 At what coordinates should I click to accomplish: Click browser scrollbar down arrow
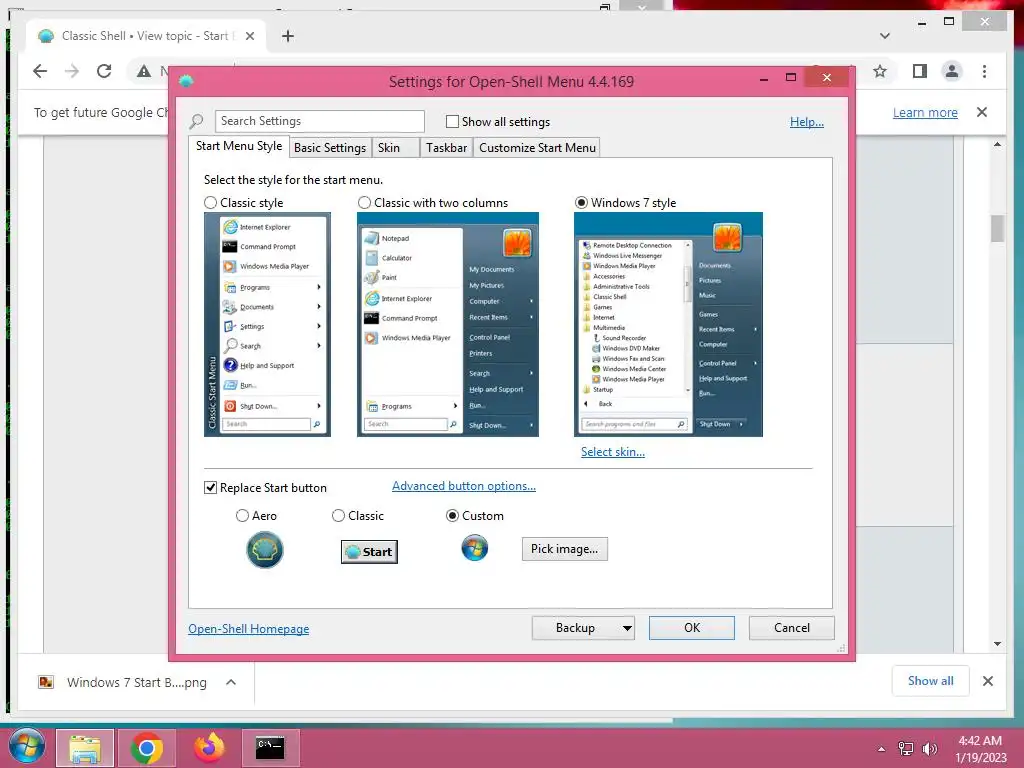pyautogui.click(x=997, y=644)
